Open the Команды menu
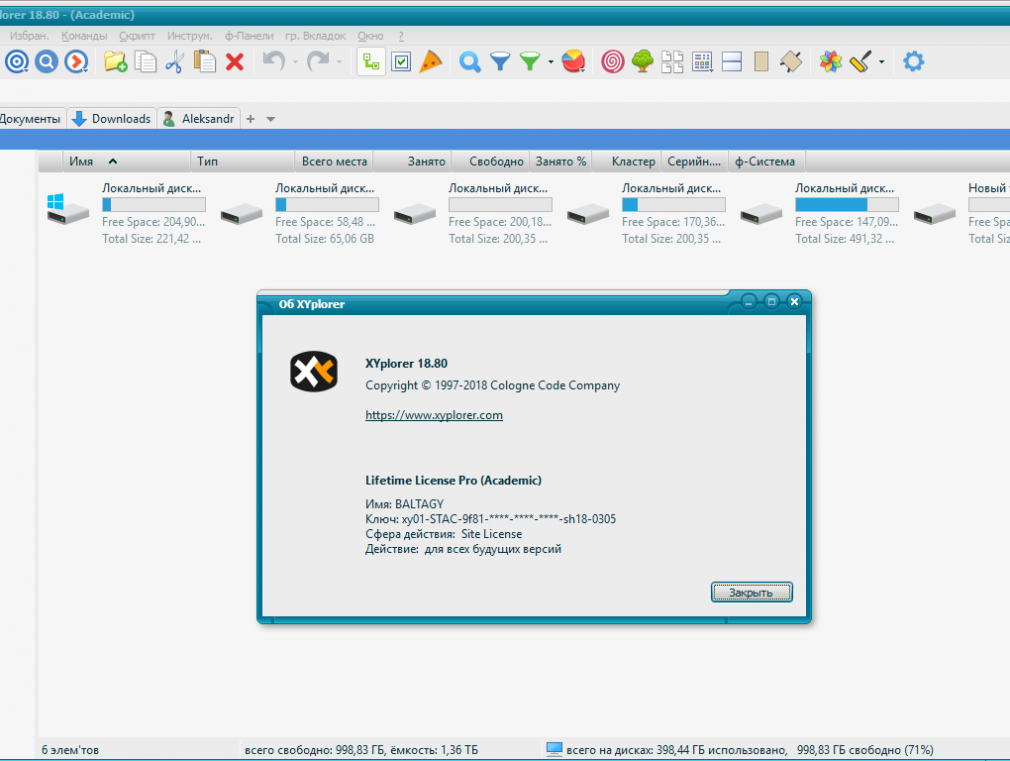The image size is (1010, 761). coord(84,36)
